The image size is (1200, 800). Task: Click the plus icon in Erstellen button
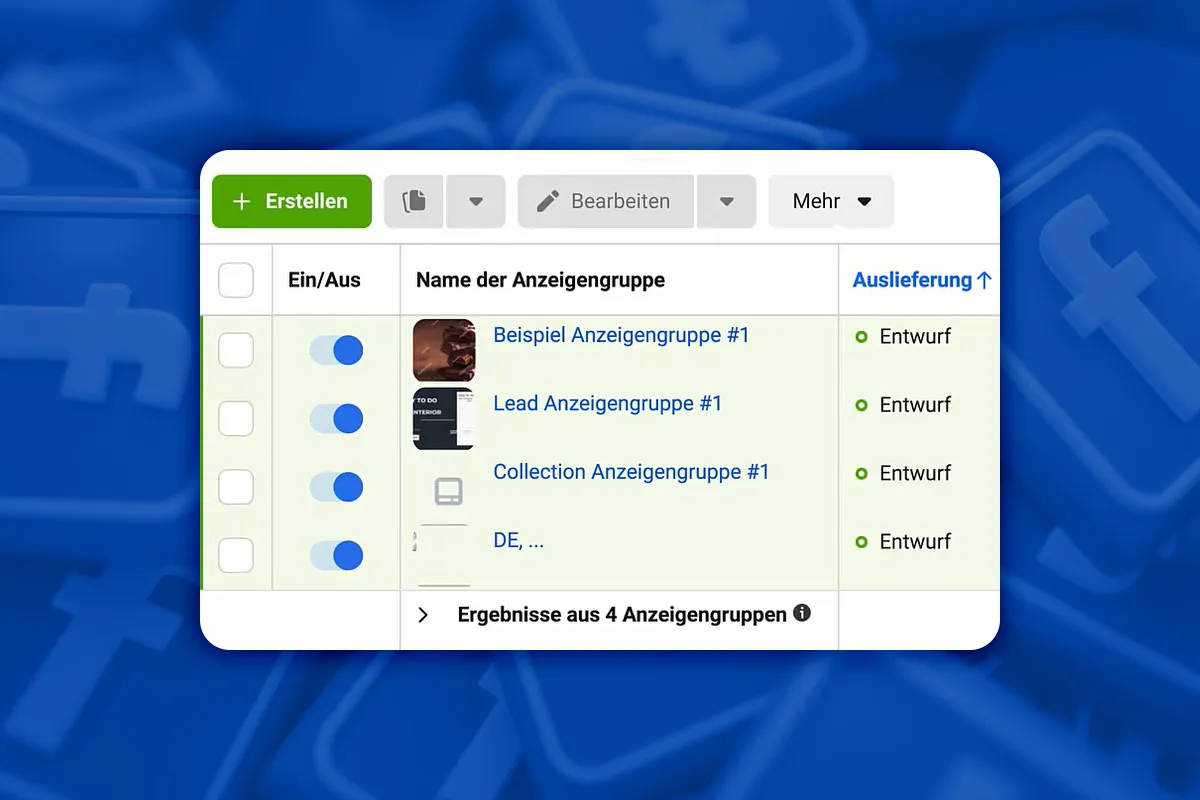[x=241, y=201]
